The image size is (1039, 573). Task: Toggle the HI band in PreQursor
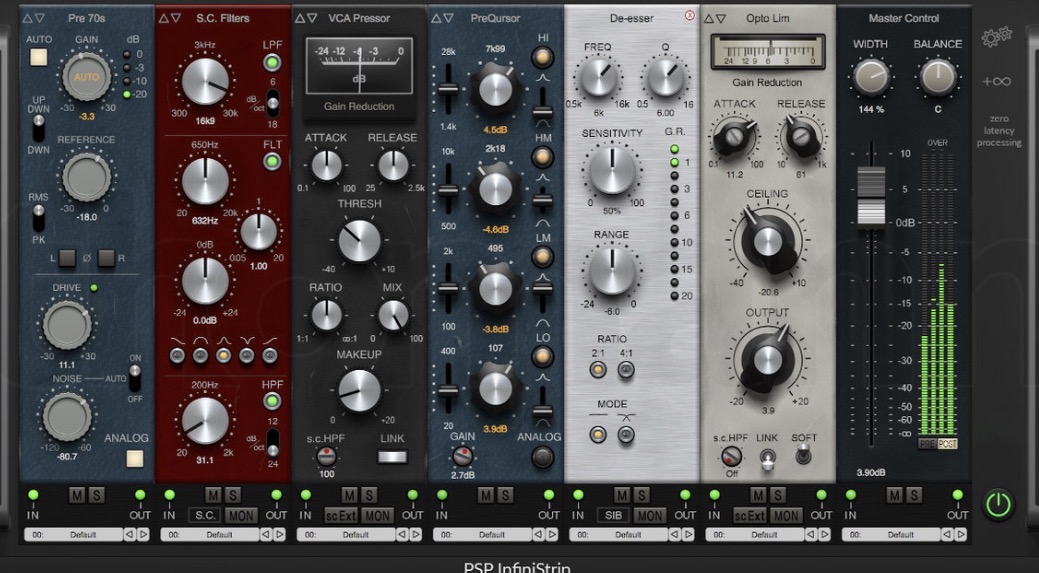tap(543, 58)
